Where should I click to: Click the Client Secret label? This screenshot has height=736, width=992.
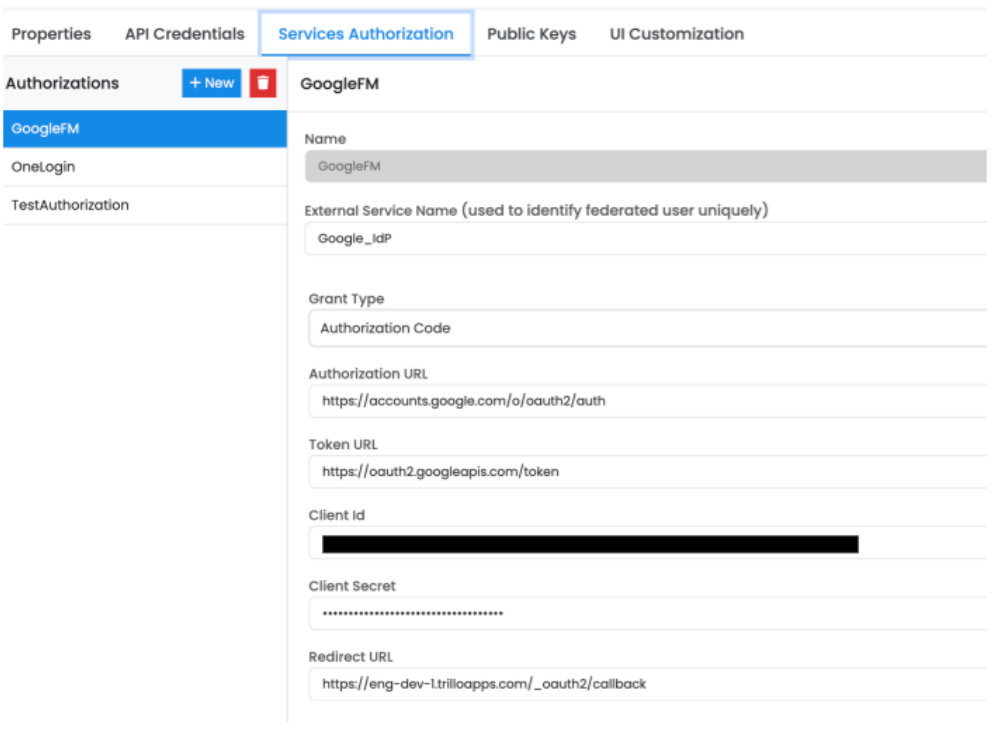(352, 586)
